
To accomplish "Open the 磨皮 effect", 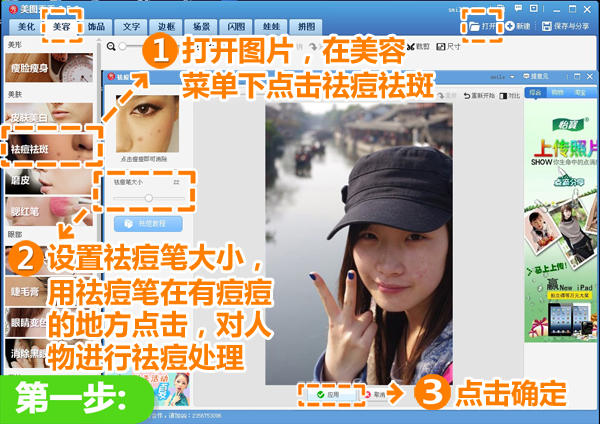I will (x=49, y=180).
